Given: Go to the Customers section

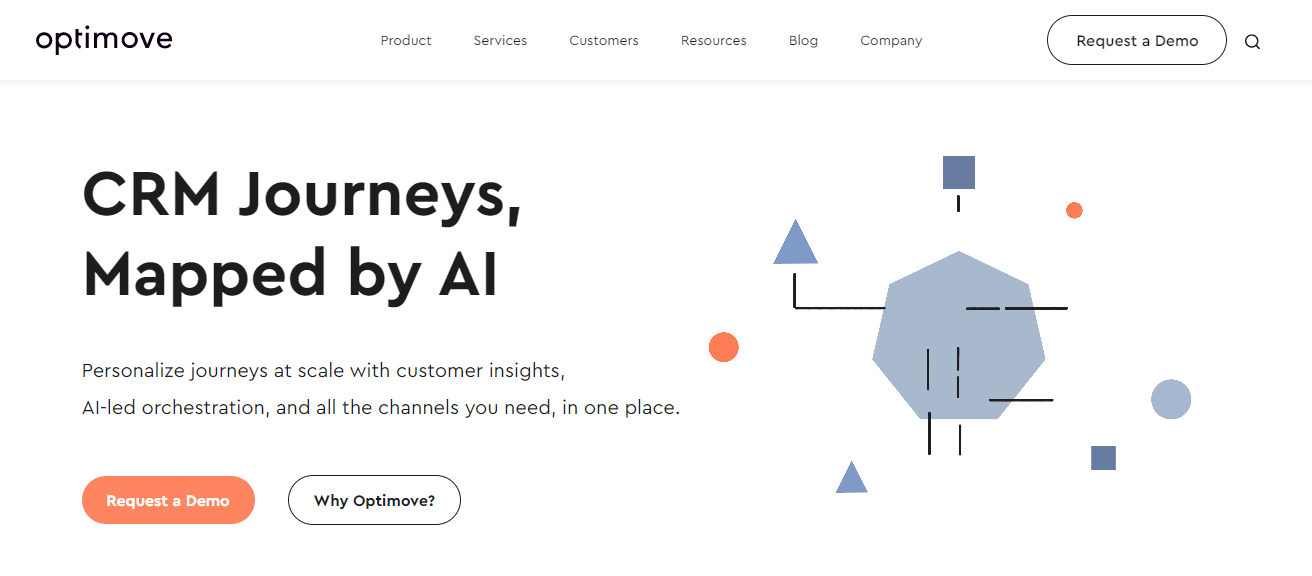Looking at the screenshot, I should (x=604, y=41).
